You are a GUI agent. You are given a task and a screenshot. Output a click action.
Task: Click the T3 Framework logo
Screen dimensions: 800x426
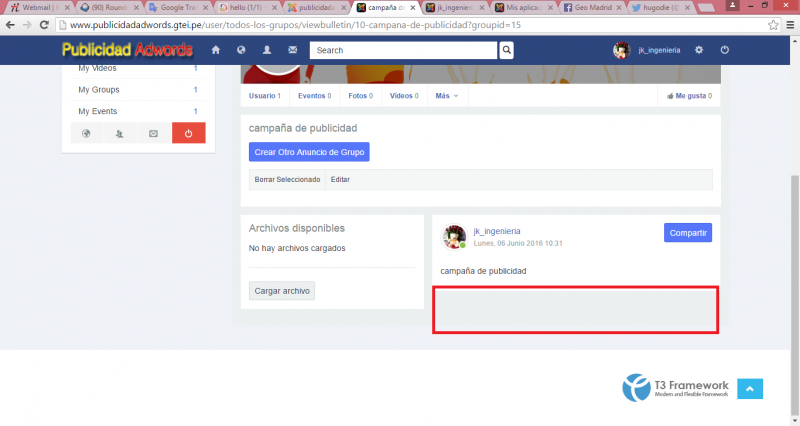675,388
